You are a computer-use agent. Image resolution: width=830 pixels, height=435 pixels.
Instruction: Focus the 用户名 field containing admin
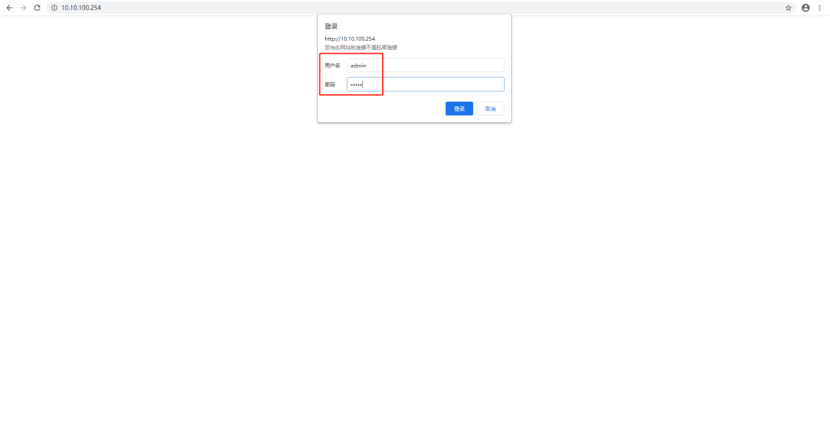tap(425, 65)
